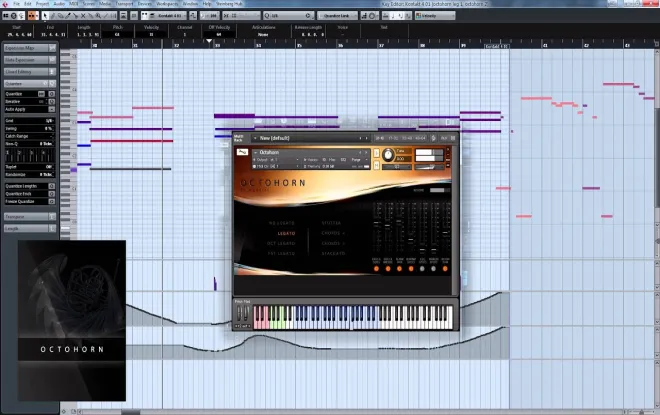
Task: Open the Transport menu
Action: (x=125, y=4)
